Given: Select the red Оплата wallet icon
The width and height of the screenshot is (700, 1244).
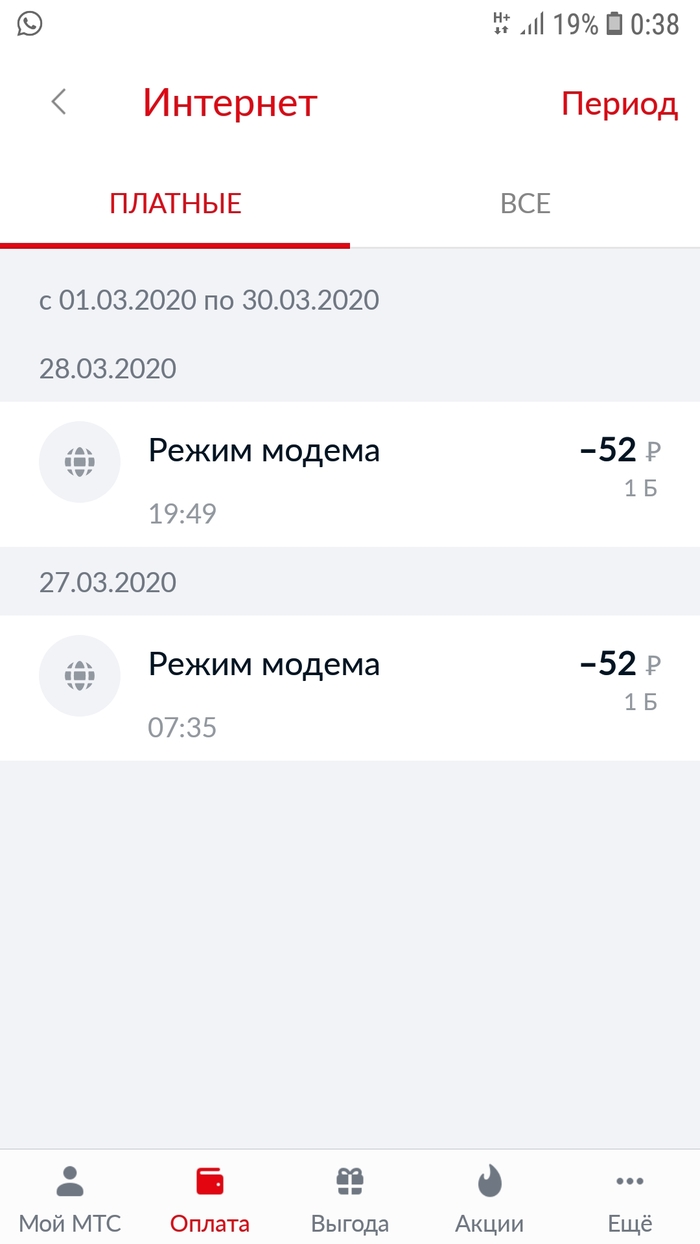Looking at the screenshot, I should (x=209, y=1179).
